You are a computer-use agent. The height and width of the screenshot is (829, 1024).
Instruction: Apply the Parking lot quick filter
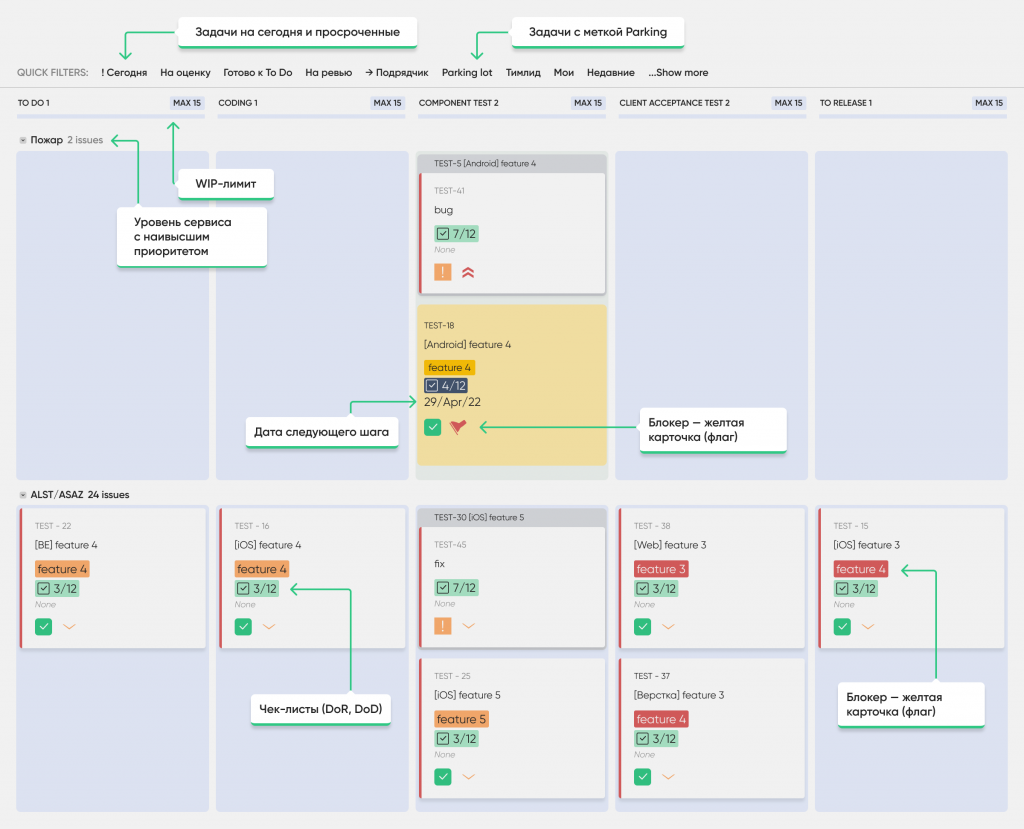[x=467, y=73]
